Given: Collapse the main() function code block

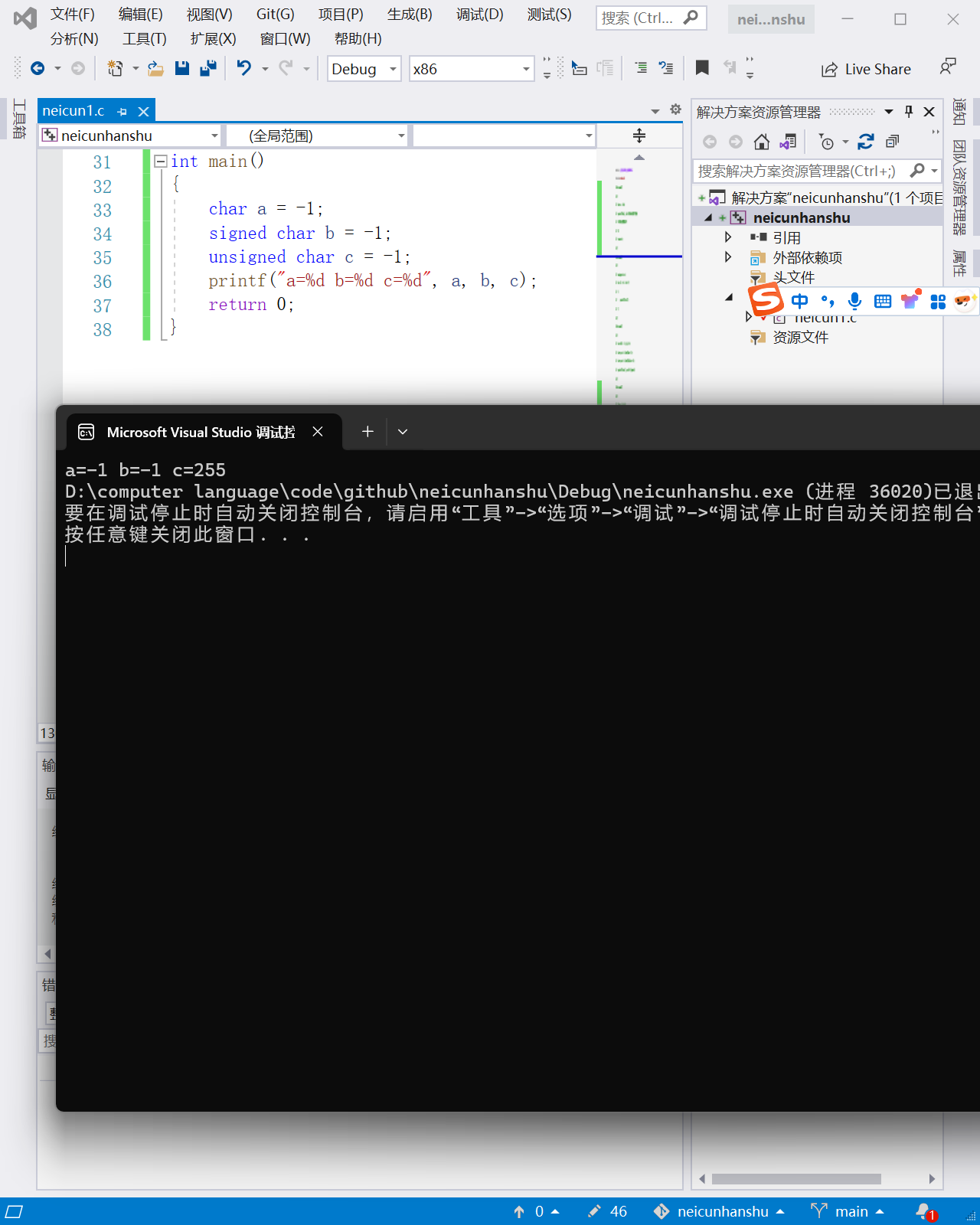Looking at the screenshot, I should click(161, 161).
